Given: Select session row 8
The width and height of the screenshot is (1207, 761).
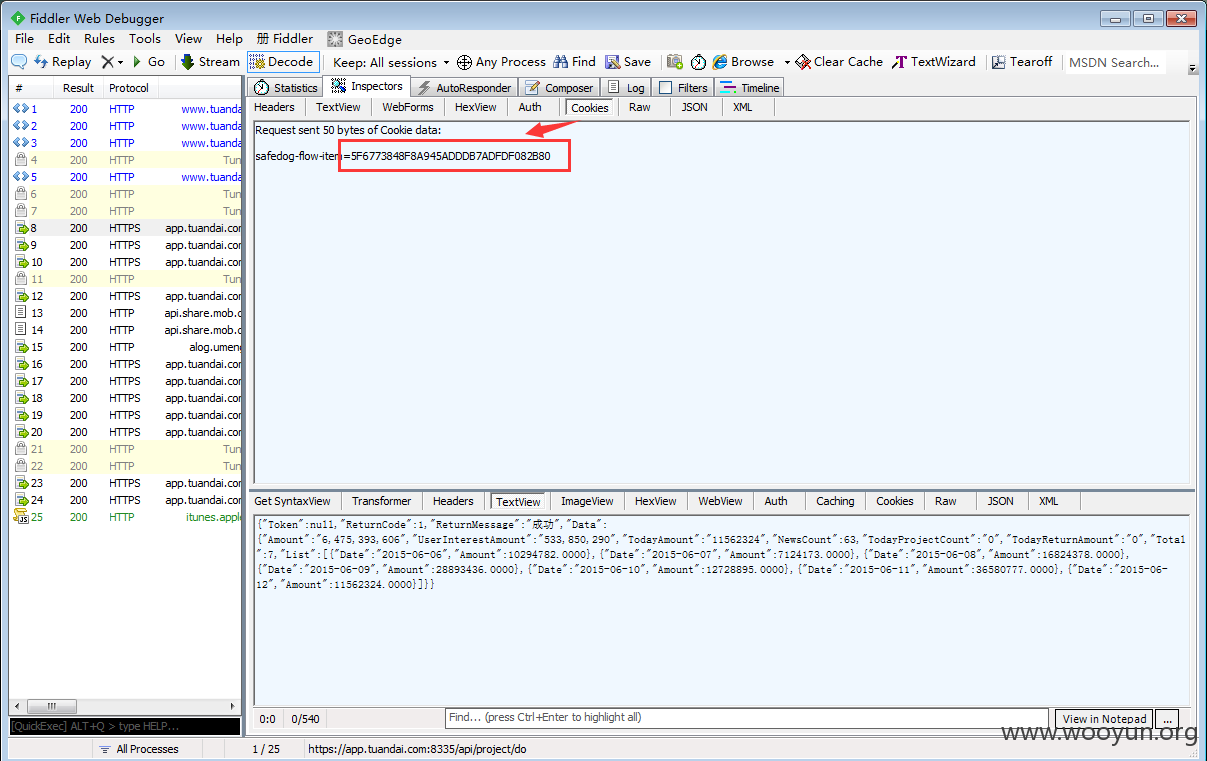Looking at the screenshot, I should pos(126,228).
